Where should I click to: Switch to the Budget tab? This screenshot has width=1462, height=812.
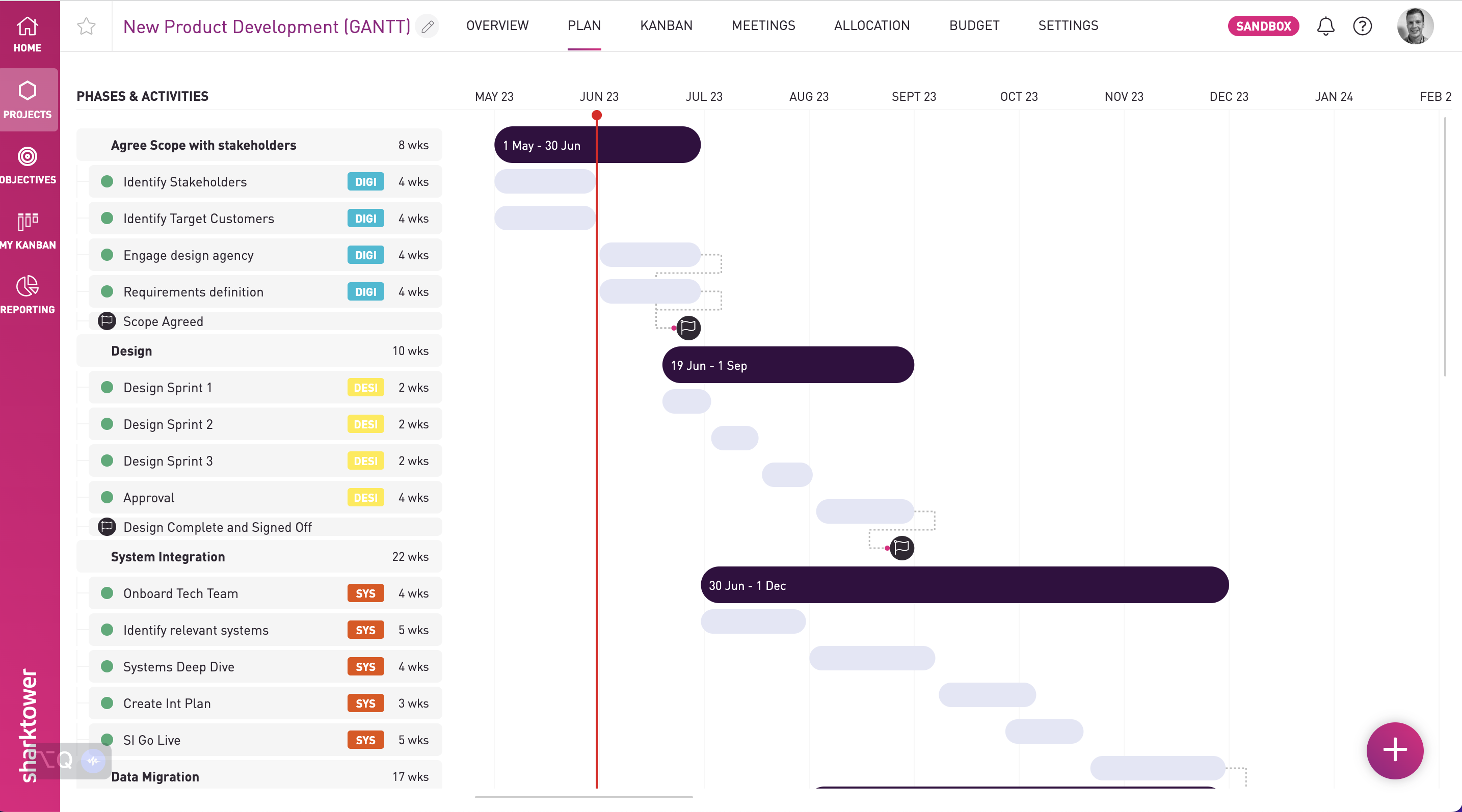[x=974, y=25]
